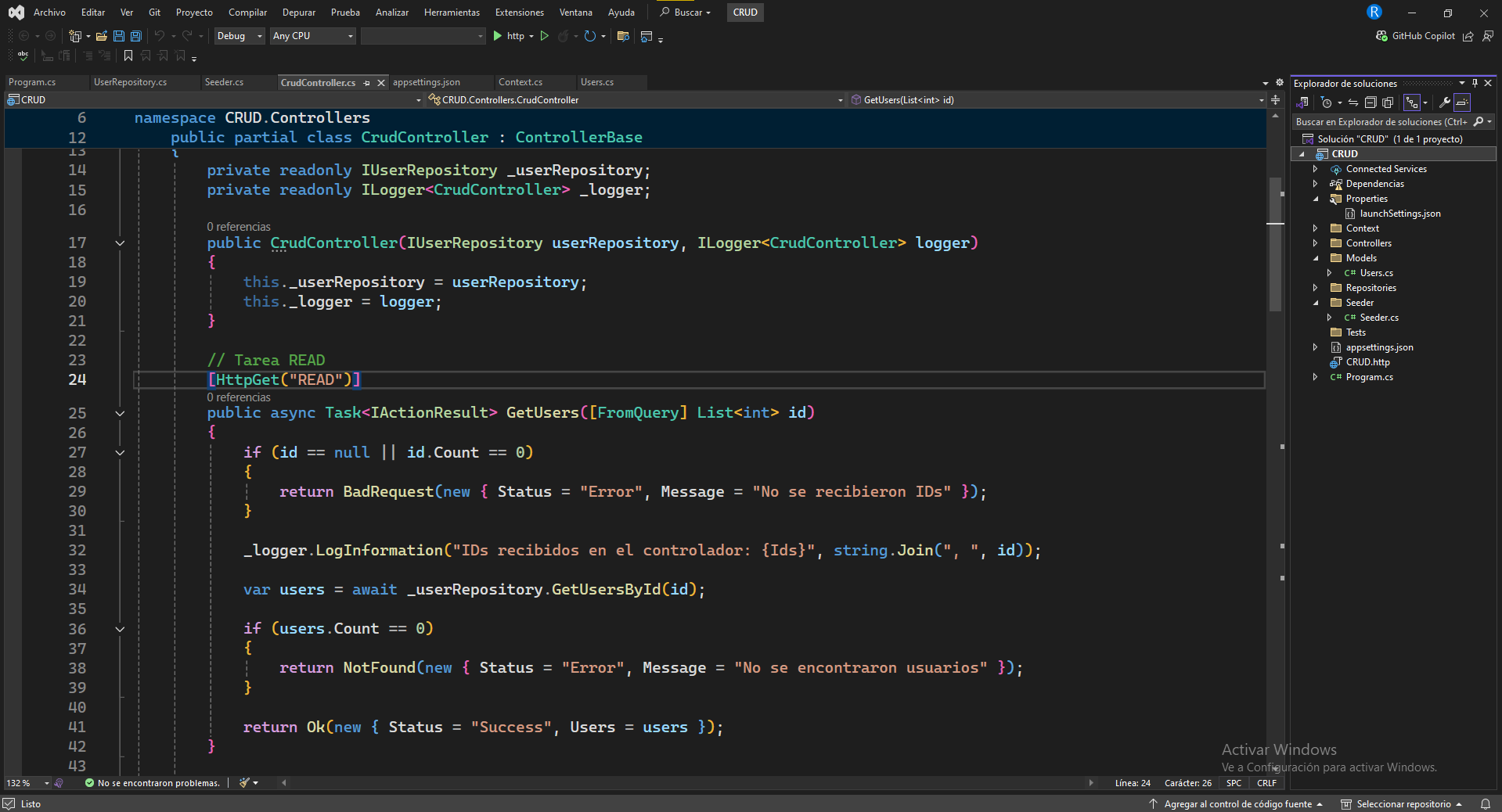1502x812 pixels.
Task: Close the CrudController.cs tab
Action: 381,83
